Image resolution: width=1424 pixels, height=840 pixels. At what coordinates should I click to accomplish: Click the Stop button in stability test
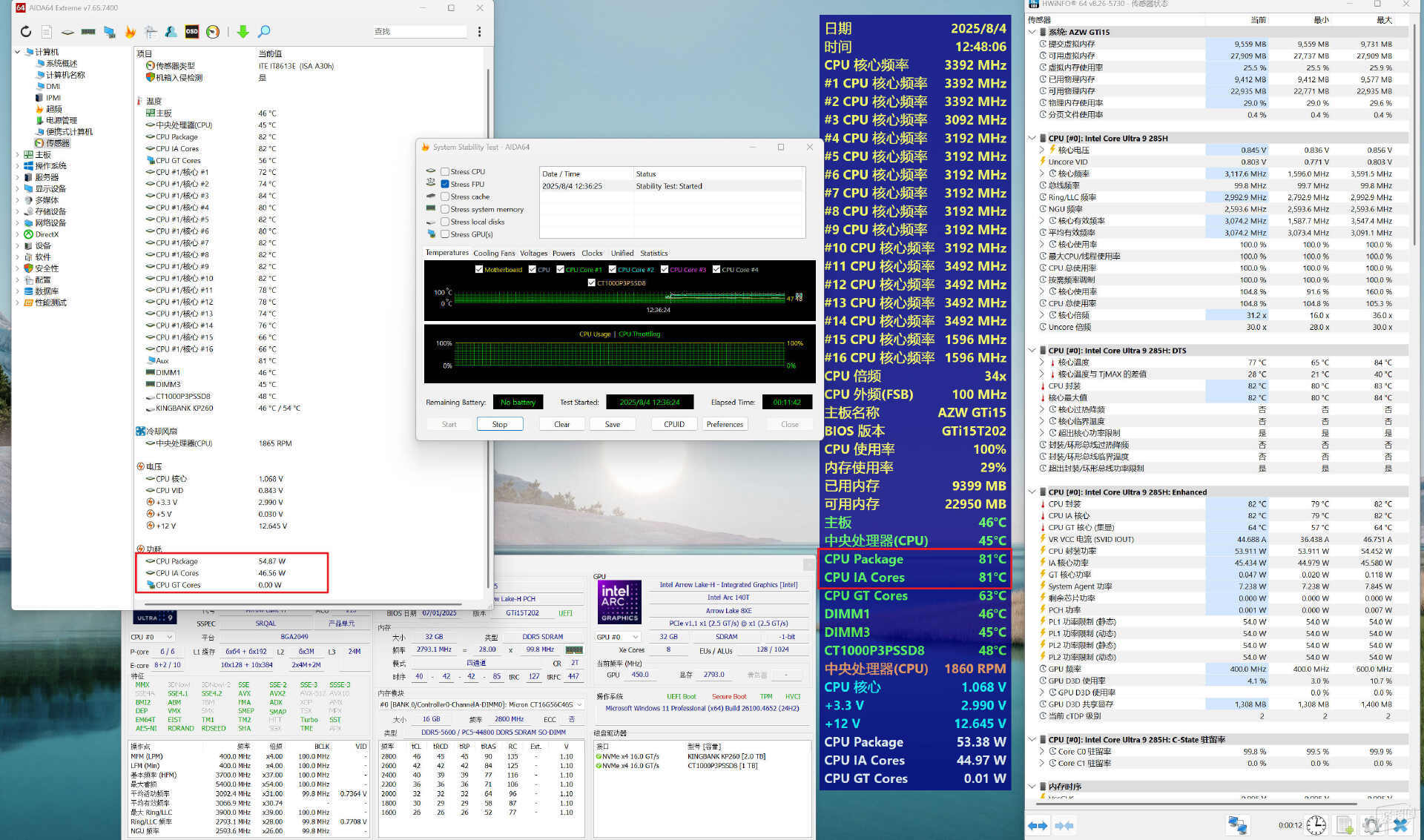tap(499, 424)
